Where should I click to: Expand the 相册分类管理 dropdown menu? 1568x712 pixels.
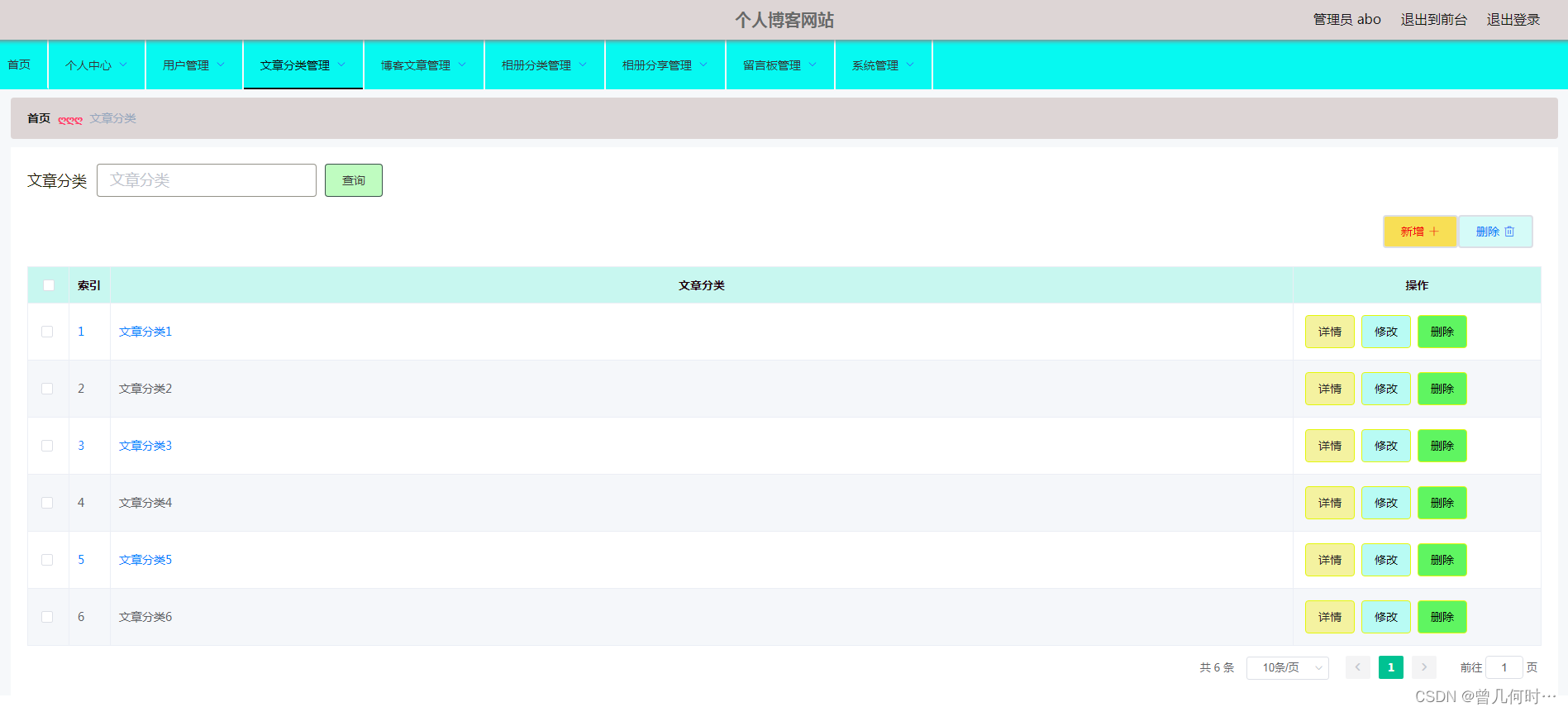point(545,65)
